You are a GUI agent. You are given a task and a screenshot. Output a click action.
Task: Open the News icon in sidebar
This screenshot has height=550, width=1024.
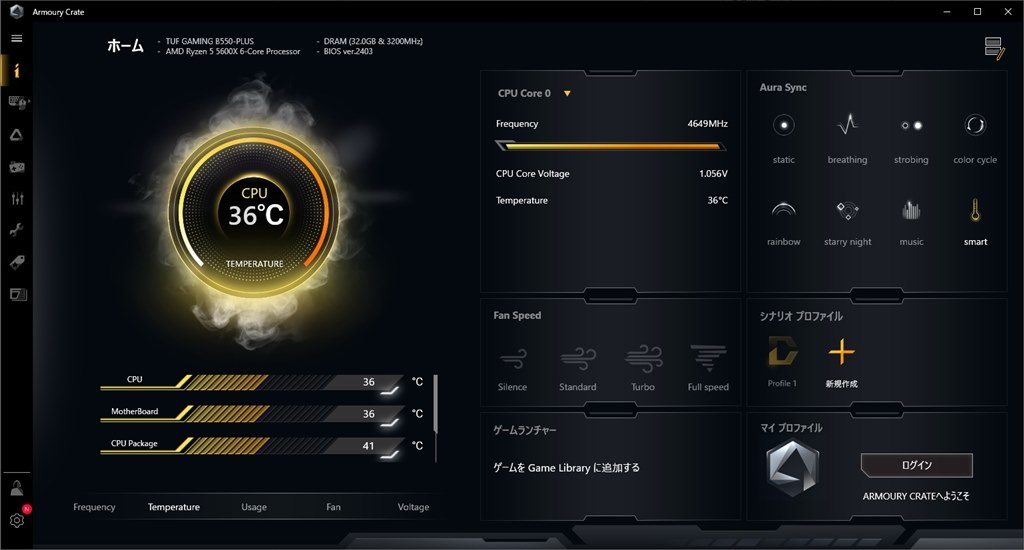pos(18,294)
